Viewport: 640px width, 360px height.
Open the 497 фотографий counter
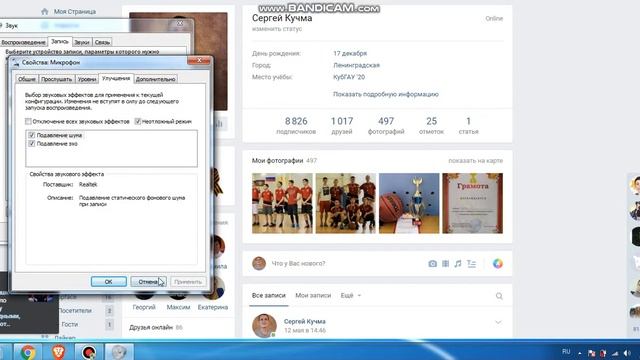386,126
